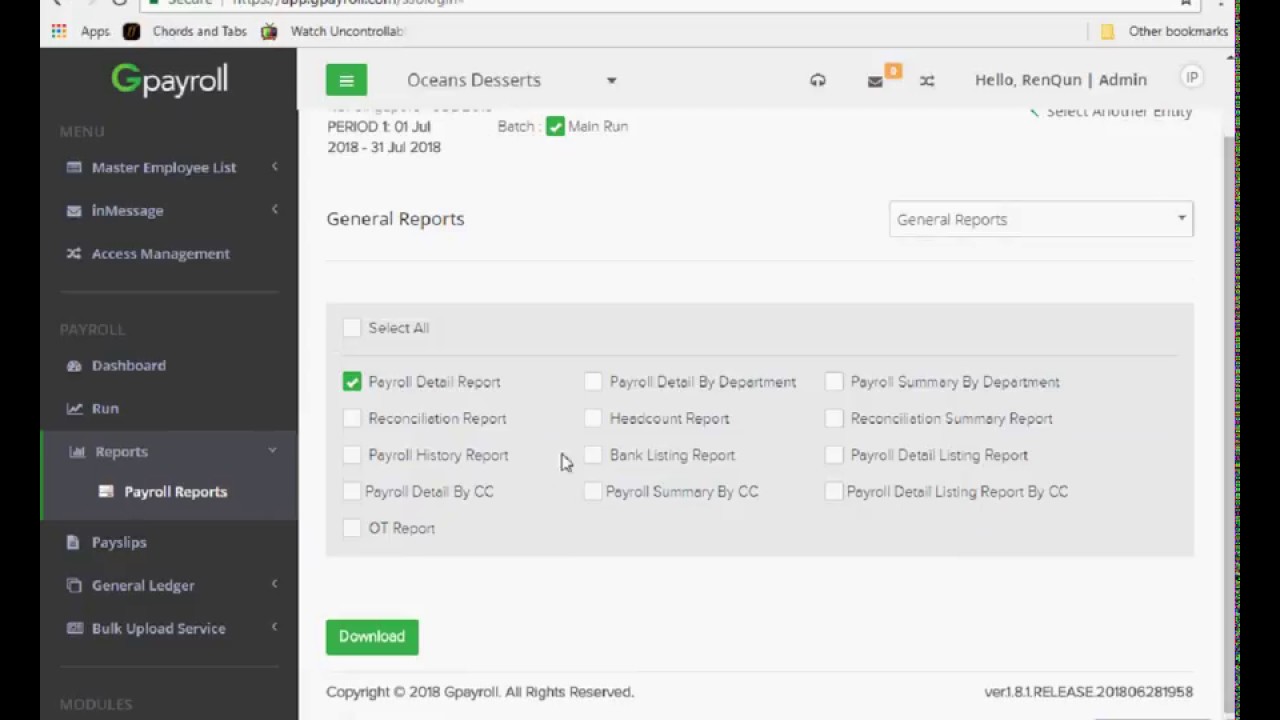Expand the inMessage chevron
The height and width of the screenshot is (720, 1280).
coord(274,209)
